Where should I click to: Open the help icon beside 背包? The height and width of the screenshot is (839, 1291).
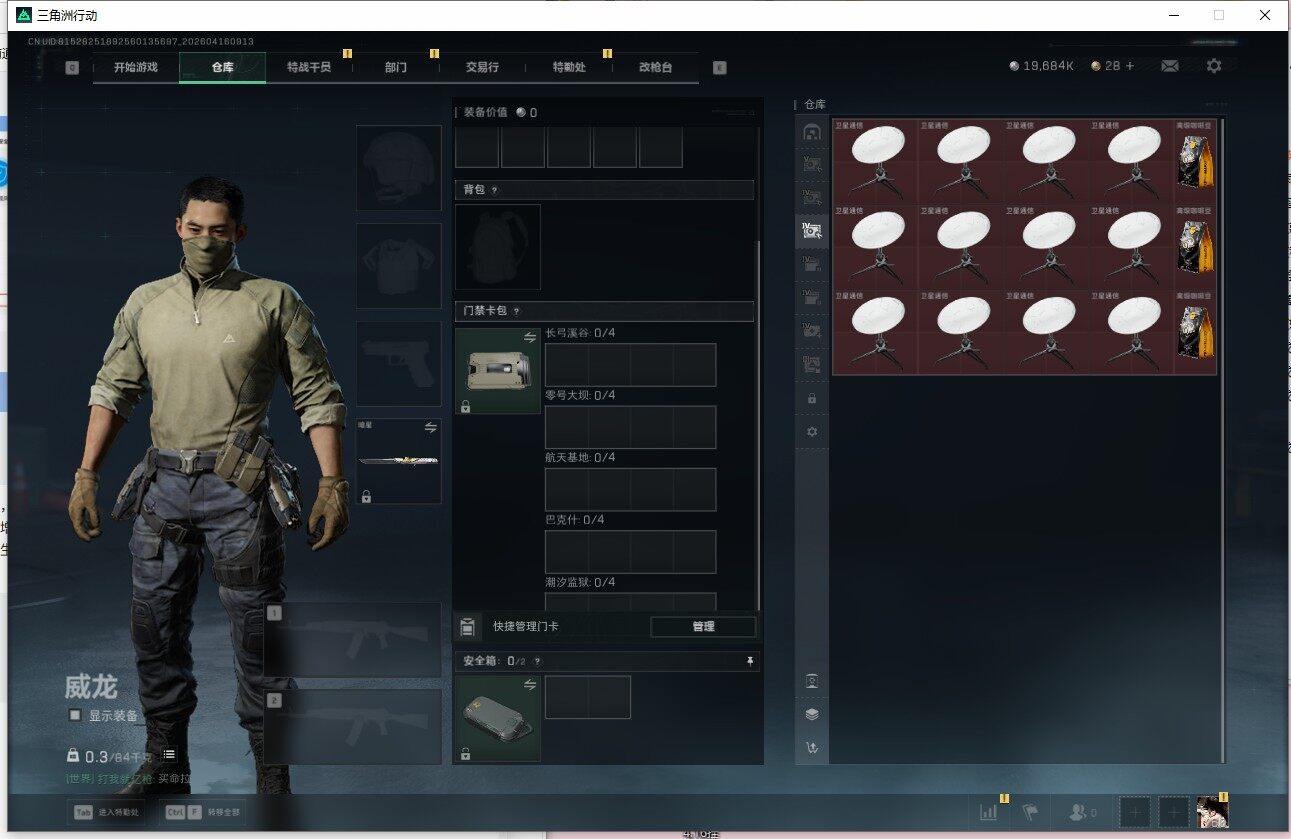tap(494, 190)
